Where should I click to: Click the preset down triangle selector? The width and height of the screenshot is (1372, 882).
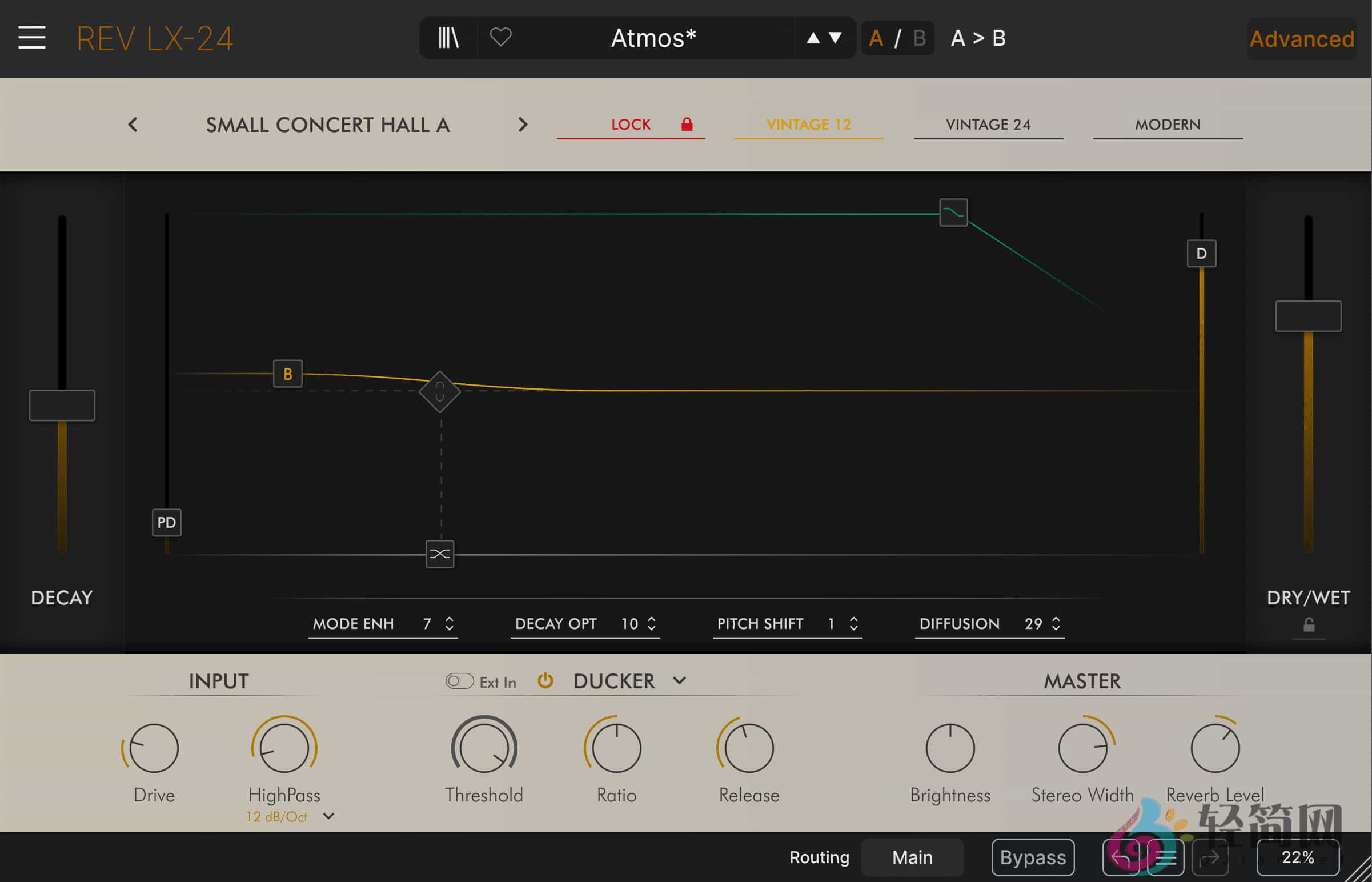click(835, 38)
